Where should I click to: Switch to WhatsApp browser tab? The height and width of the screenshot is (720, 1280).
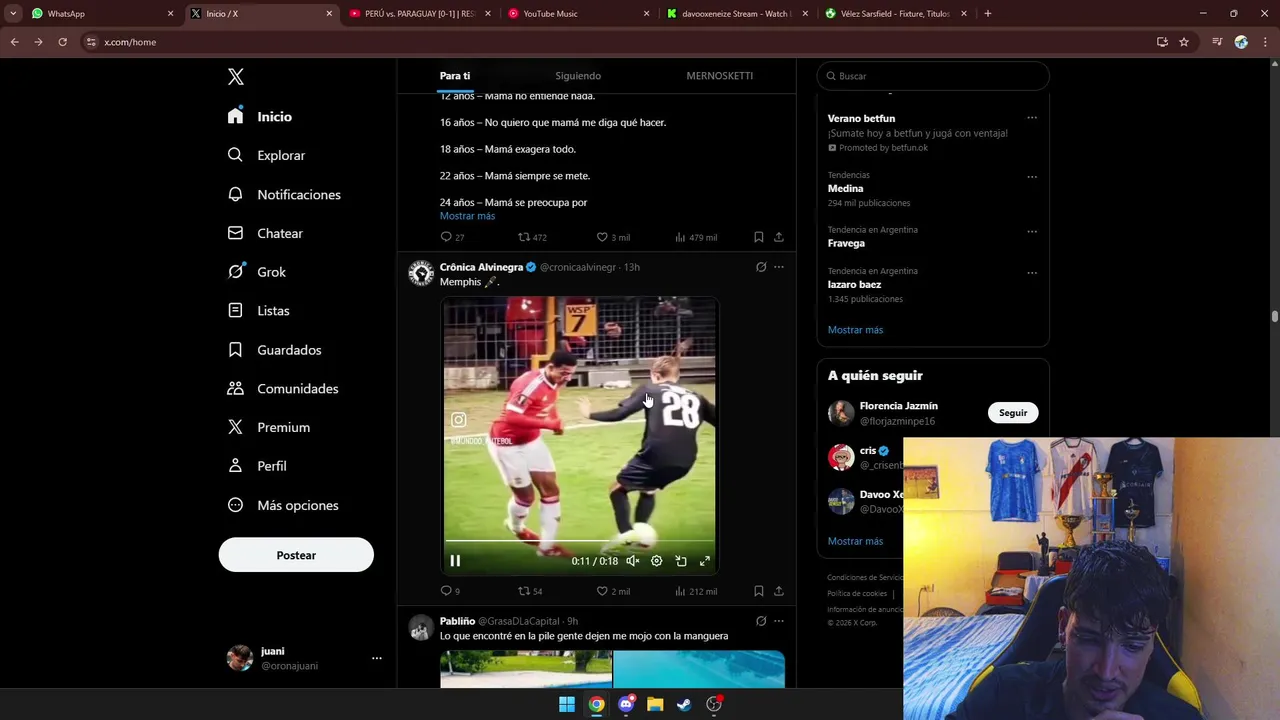click(100, 14)
